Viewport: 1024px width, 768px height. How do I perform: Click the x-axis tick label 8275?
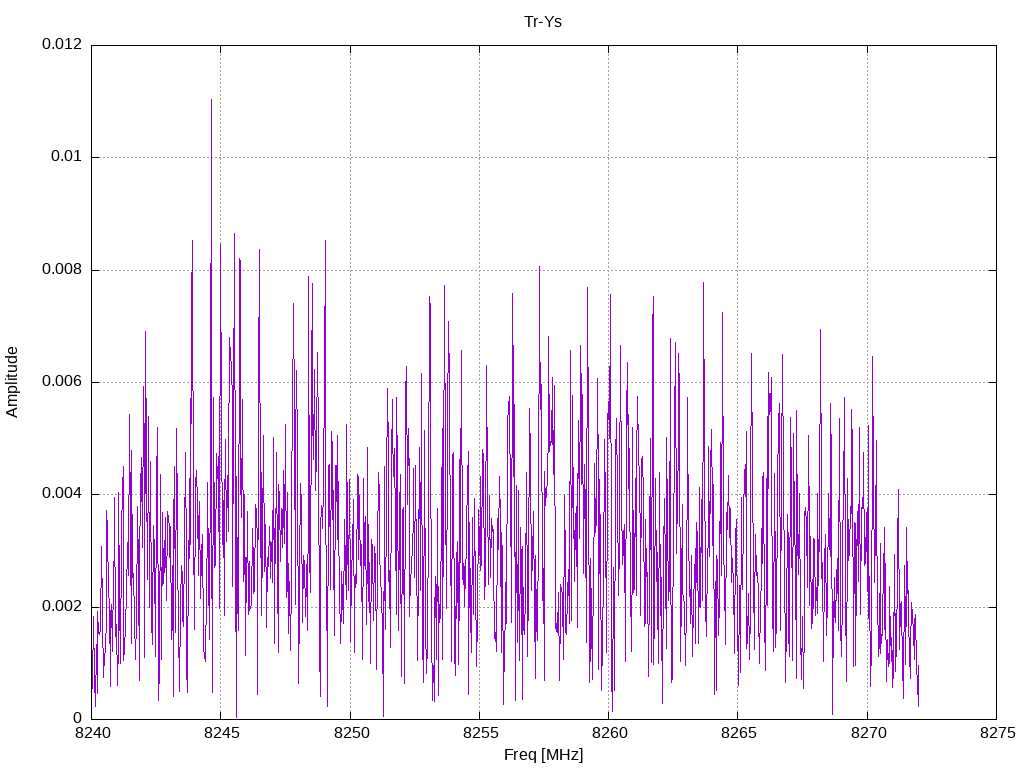[997, 733]
